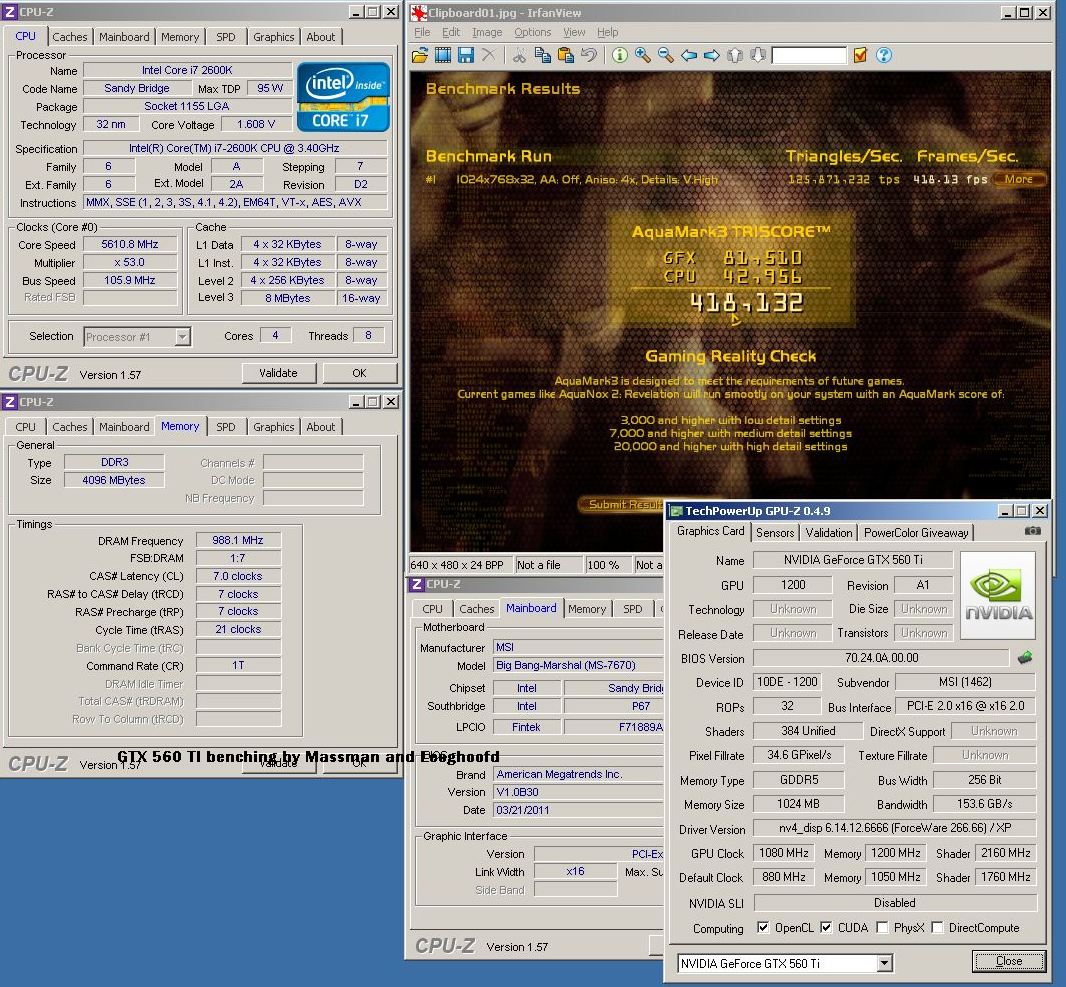Click the Undo arrow icon
The width and height of the screenshot is (1066, 987).
pos(589,55)
